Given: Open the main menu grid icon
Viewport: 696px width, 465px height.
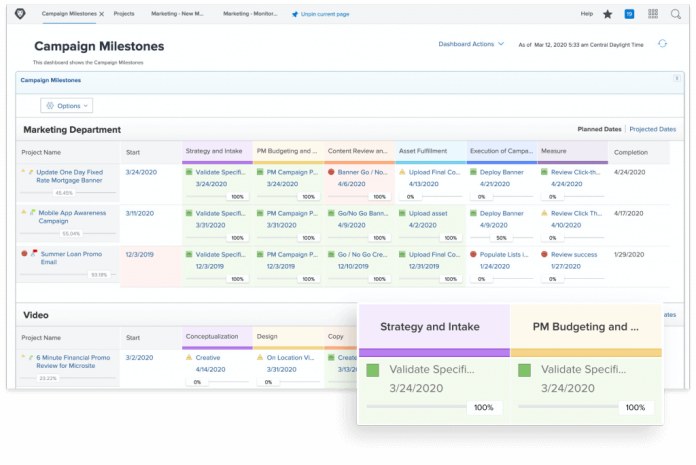Looking at the screenshot, I should click(653, 14).
